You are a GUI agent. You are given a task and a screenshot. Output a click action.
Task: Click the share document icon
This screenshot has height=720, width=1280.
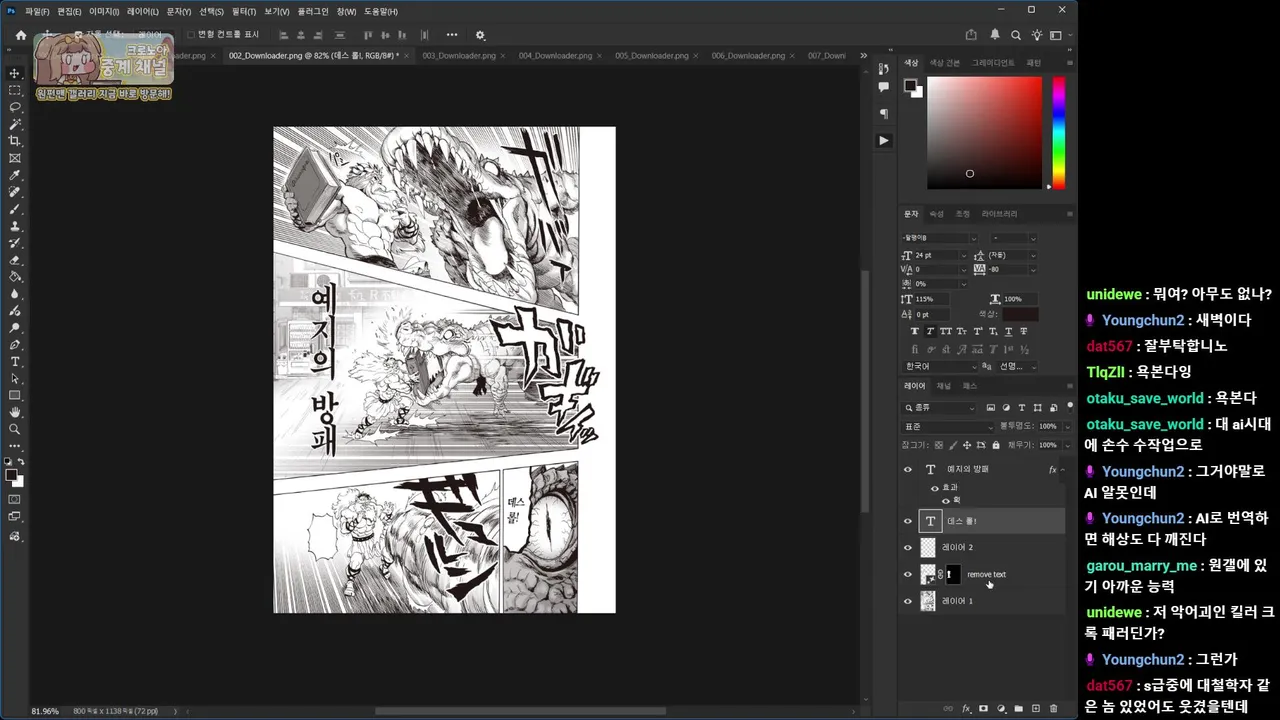971,35
